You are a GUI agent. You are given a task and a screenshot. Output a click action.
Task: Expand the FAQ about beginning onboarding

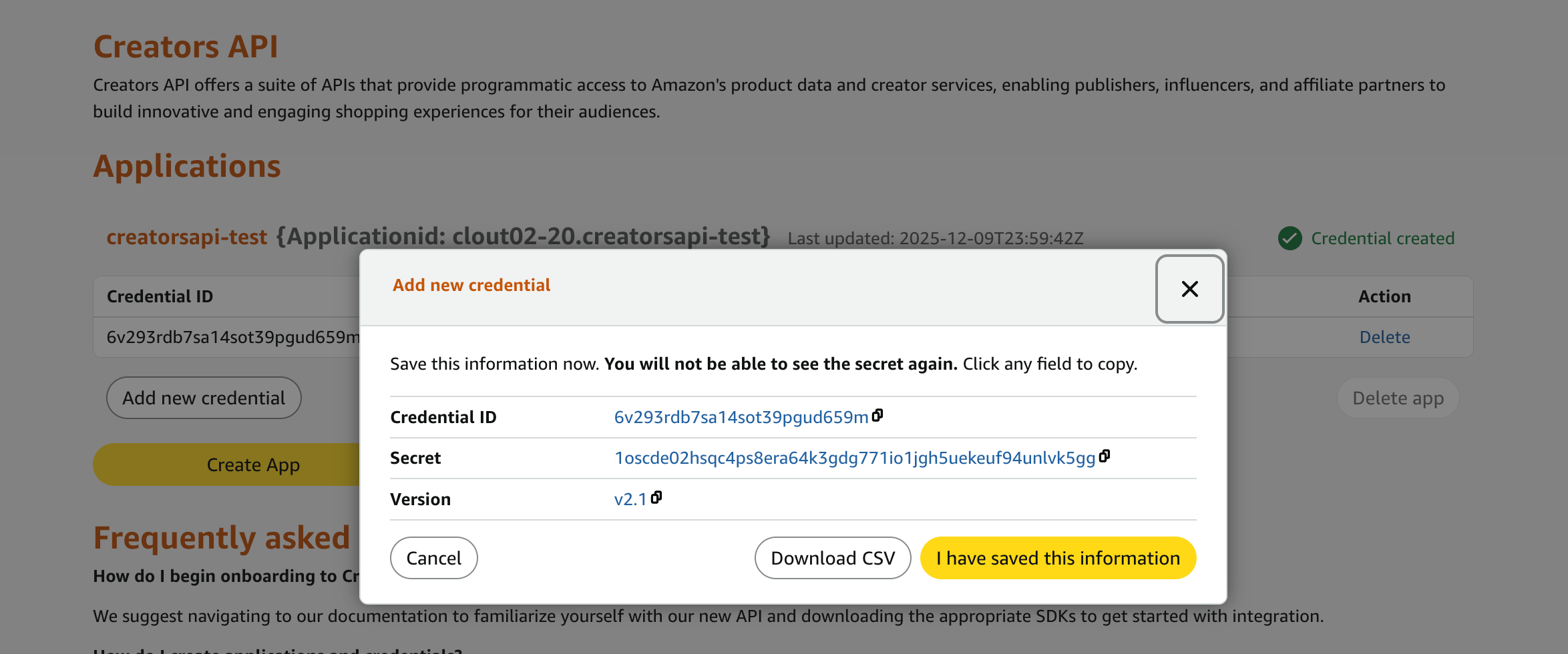point(227,575)
